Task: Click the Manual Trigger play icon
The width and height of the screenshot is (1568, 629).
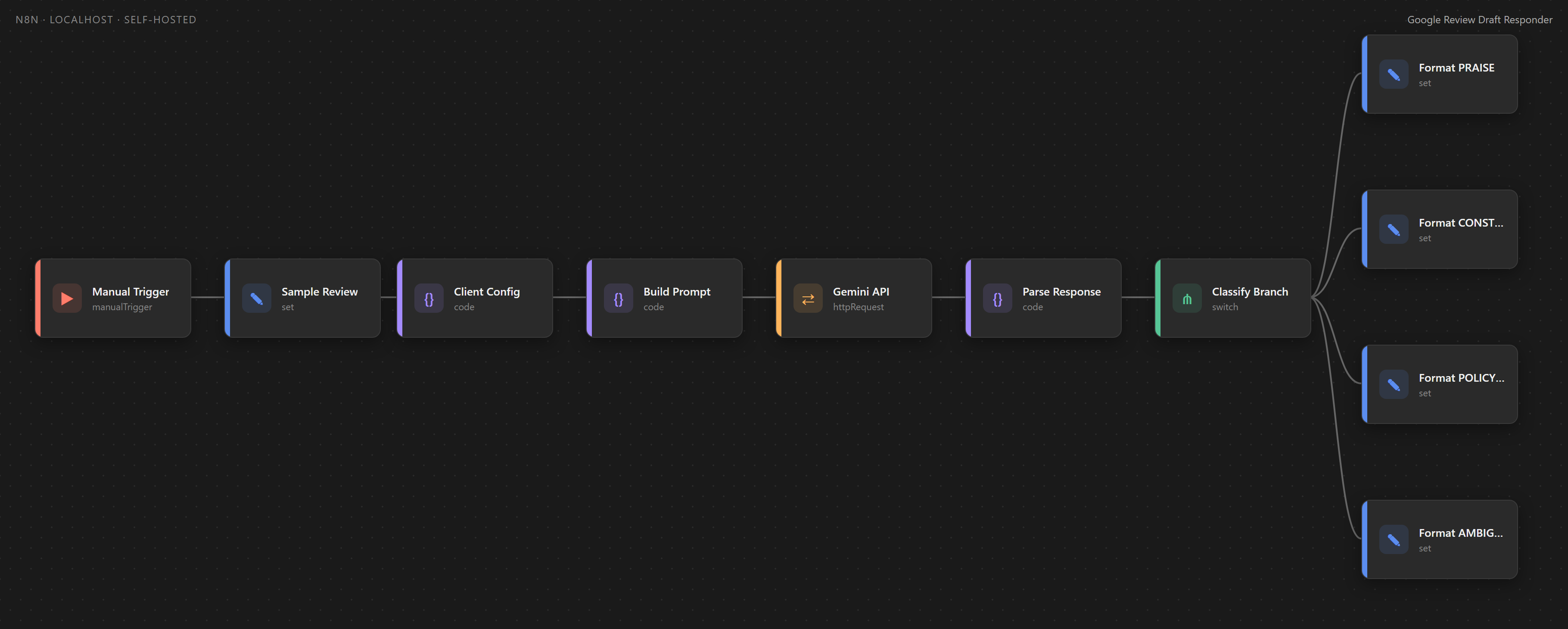Action: pyautogui.click(x=67, y=299)
